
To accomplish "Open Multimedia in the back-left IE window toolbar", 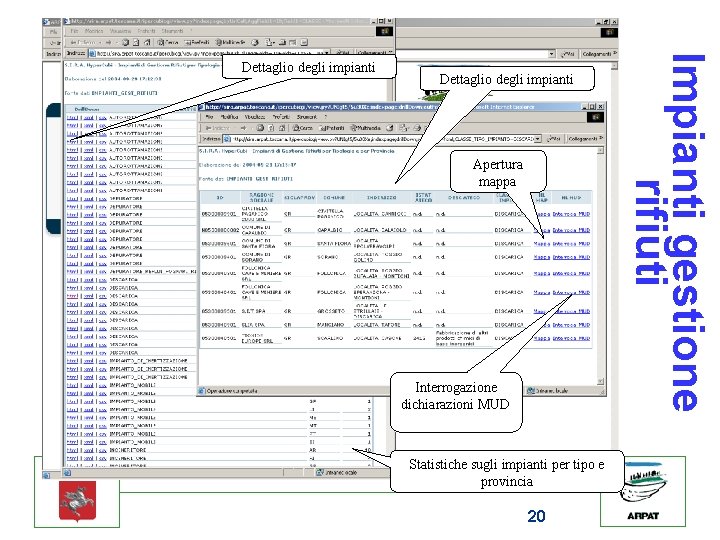I will coord(230,42).
